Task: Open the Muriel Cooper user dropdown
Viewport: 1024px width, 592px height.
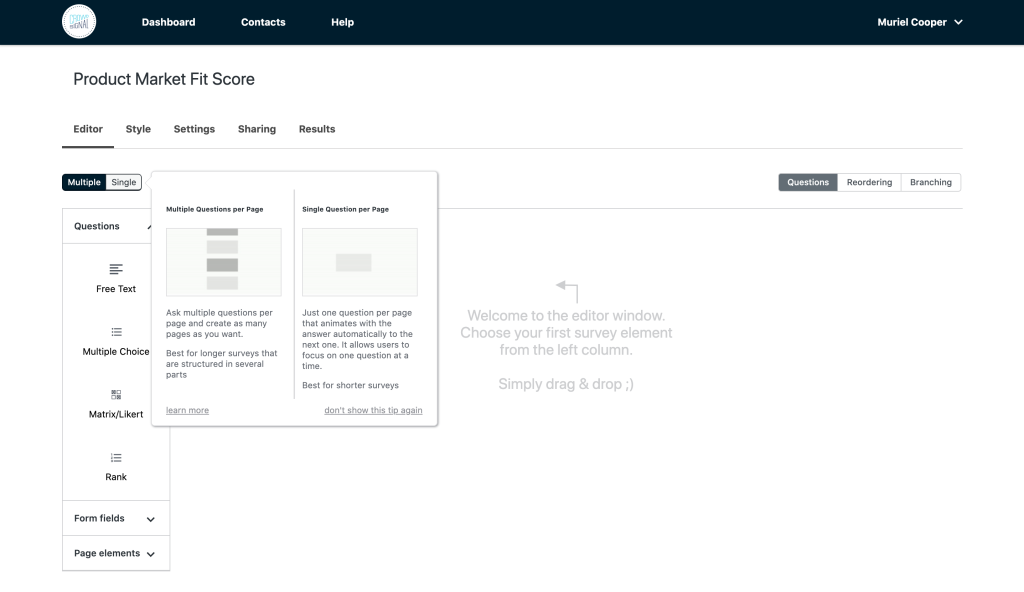Action: (x=919, y=22)
